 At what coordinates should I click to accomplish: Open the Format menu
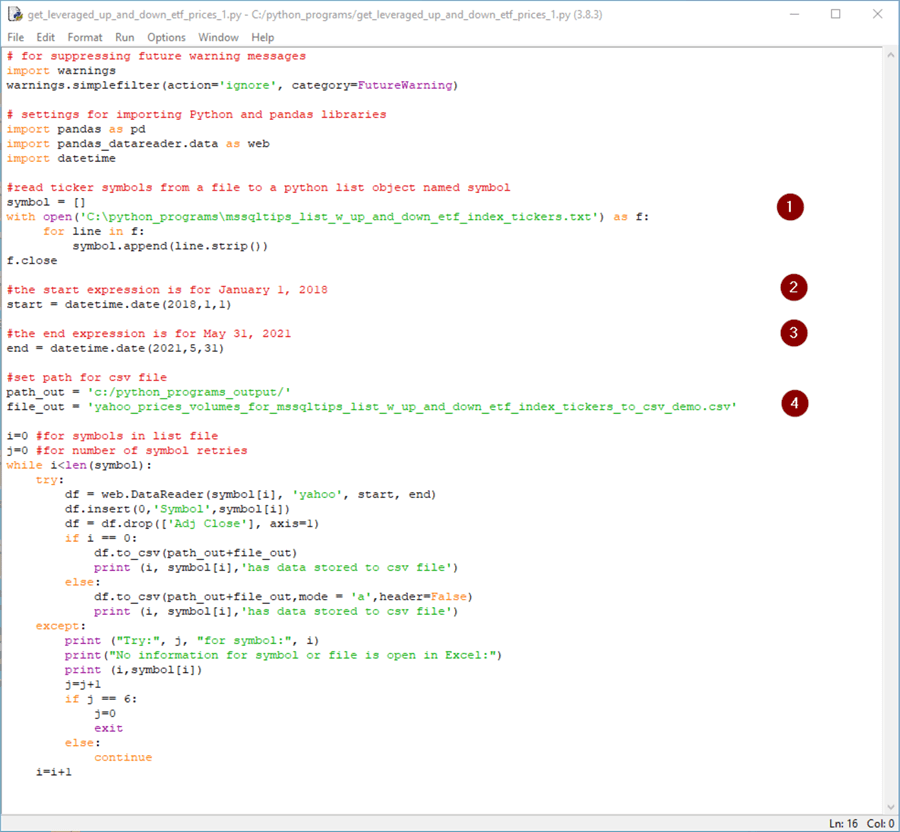click(83, 37)
